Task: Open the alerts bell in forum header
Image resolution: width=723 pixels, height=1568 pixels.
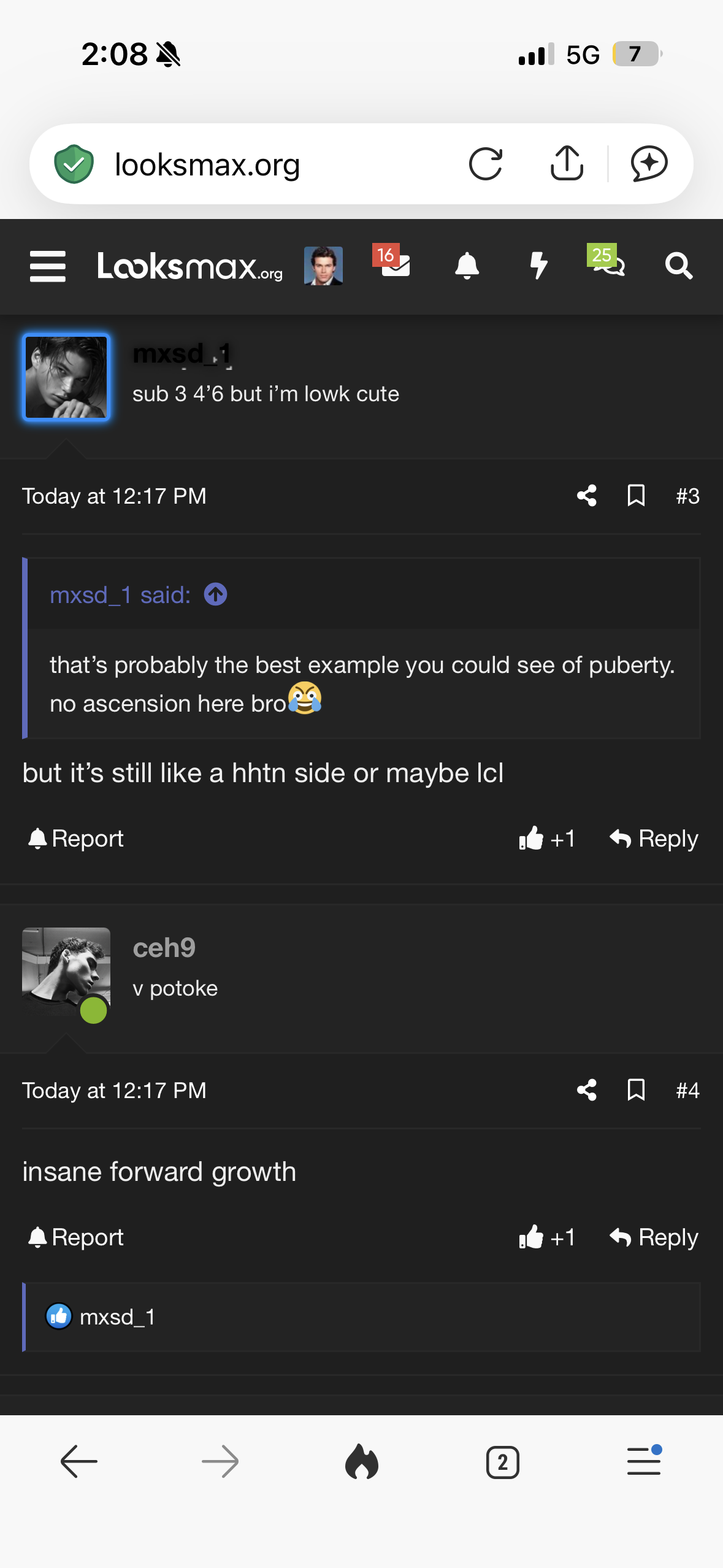Action: pyautogui.click(x=467, y=266)
